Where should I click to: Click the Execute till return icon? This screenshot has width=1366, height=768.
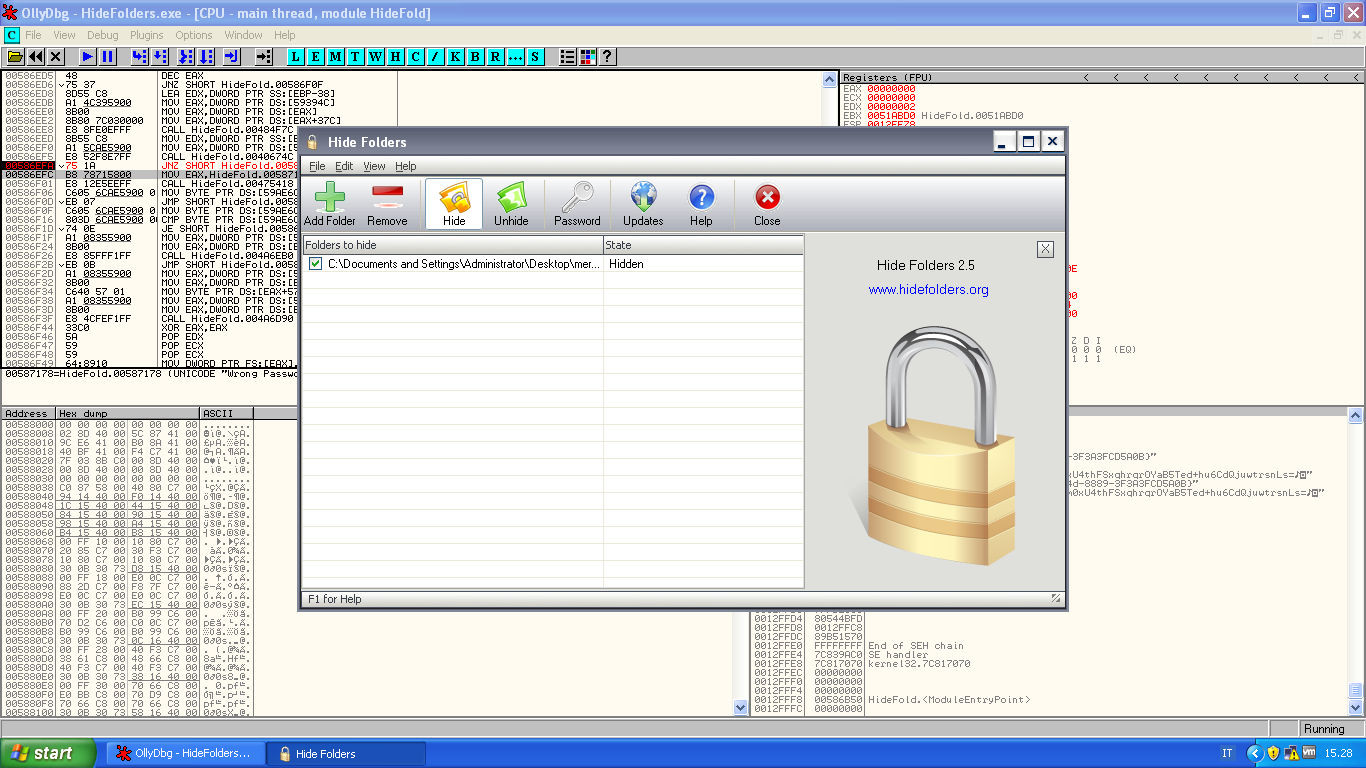[x=231, y=57]
